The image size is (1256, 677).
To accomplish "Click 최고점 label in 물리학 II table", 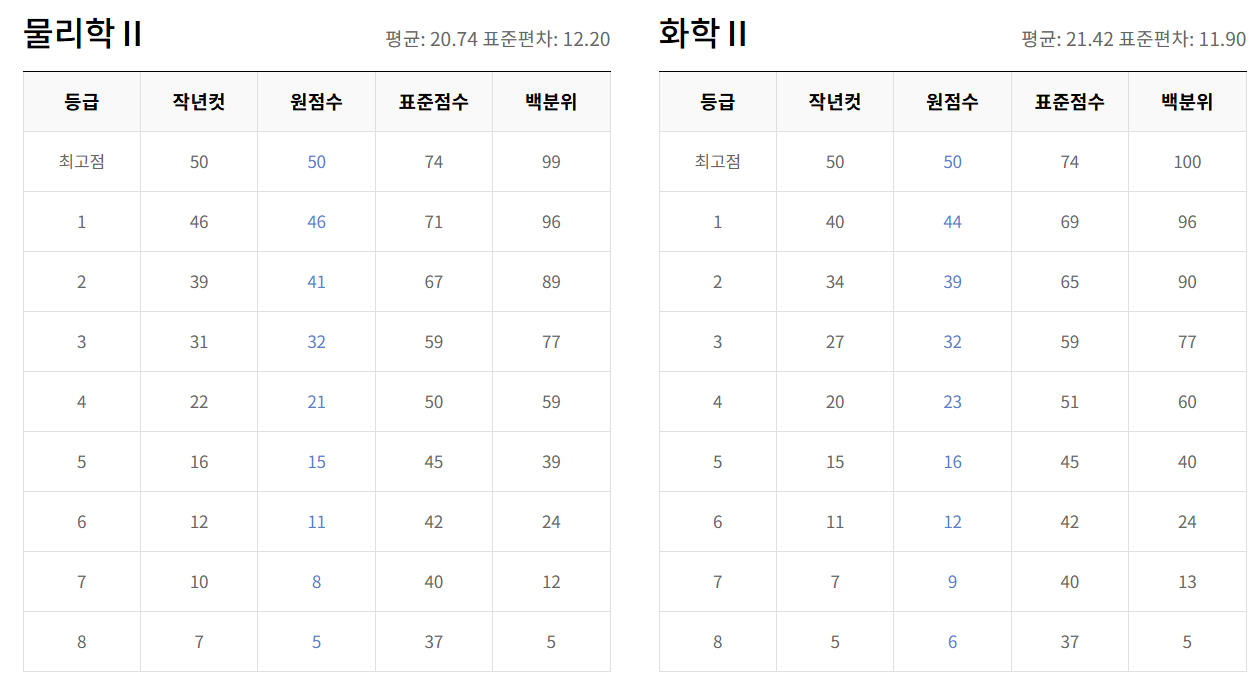I will click(x=82, y=162).
